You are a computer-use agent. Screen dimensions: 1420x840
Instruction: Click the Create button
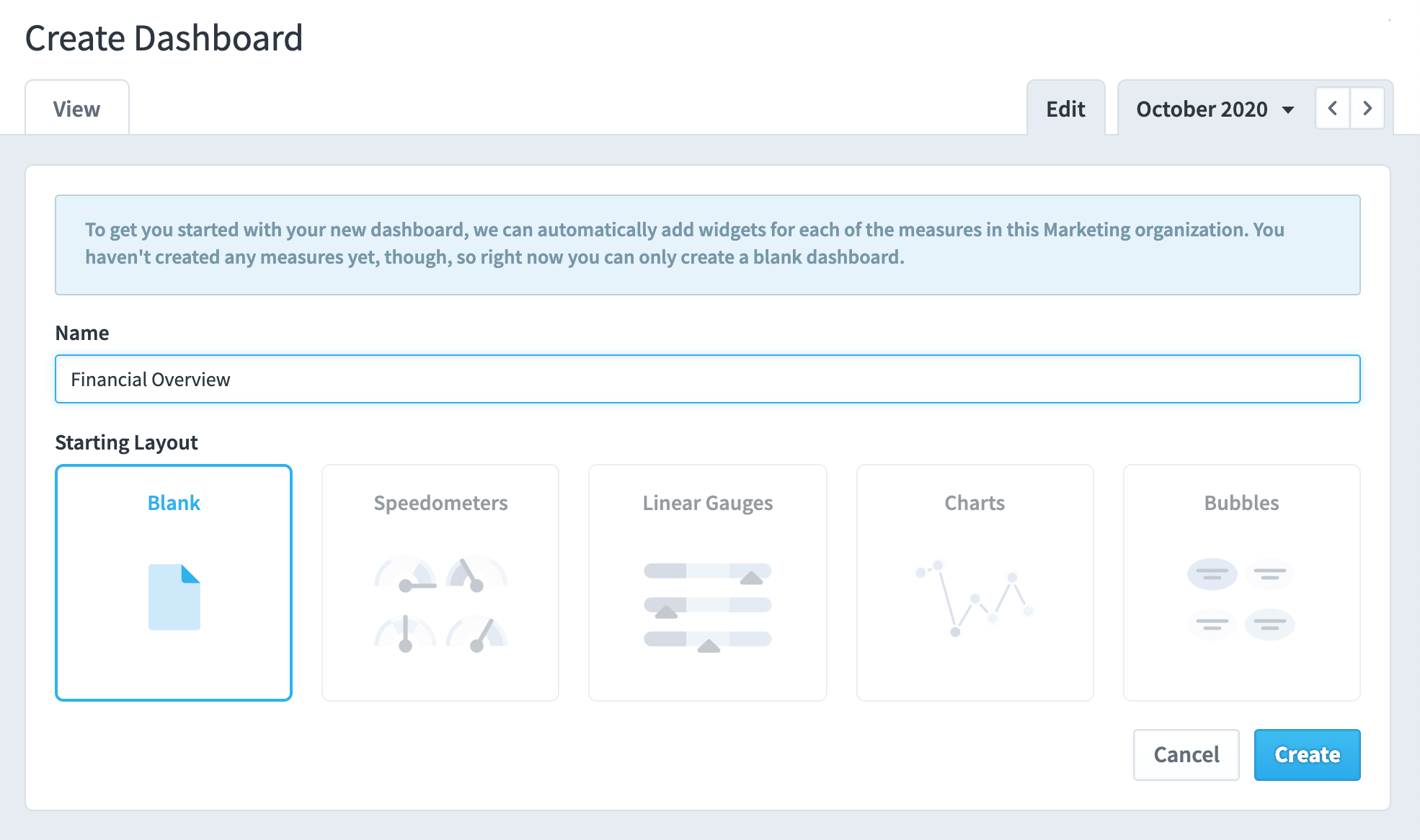coord(1307,754)
